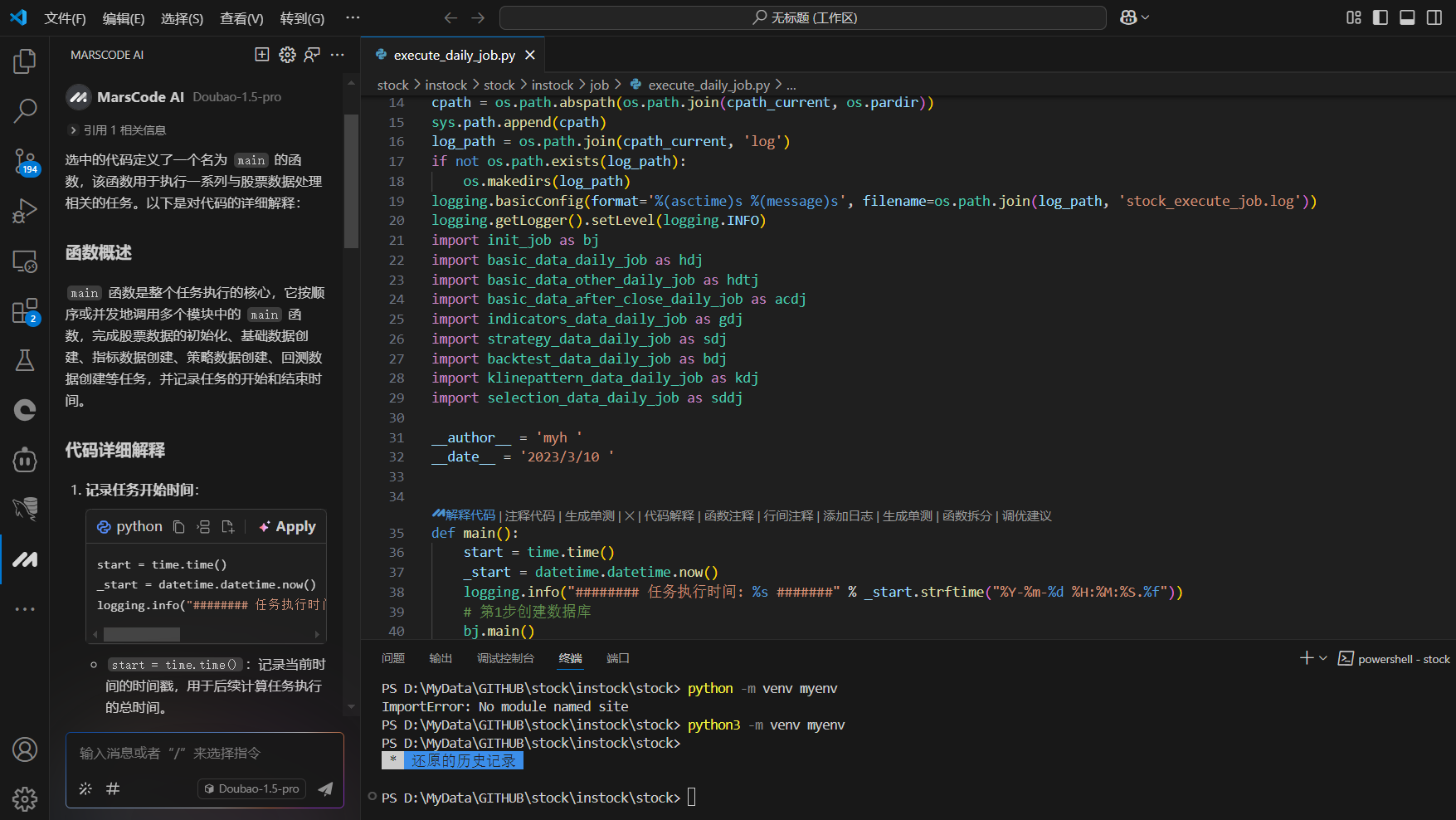Open Source Control with 194 changes

25,161
